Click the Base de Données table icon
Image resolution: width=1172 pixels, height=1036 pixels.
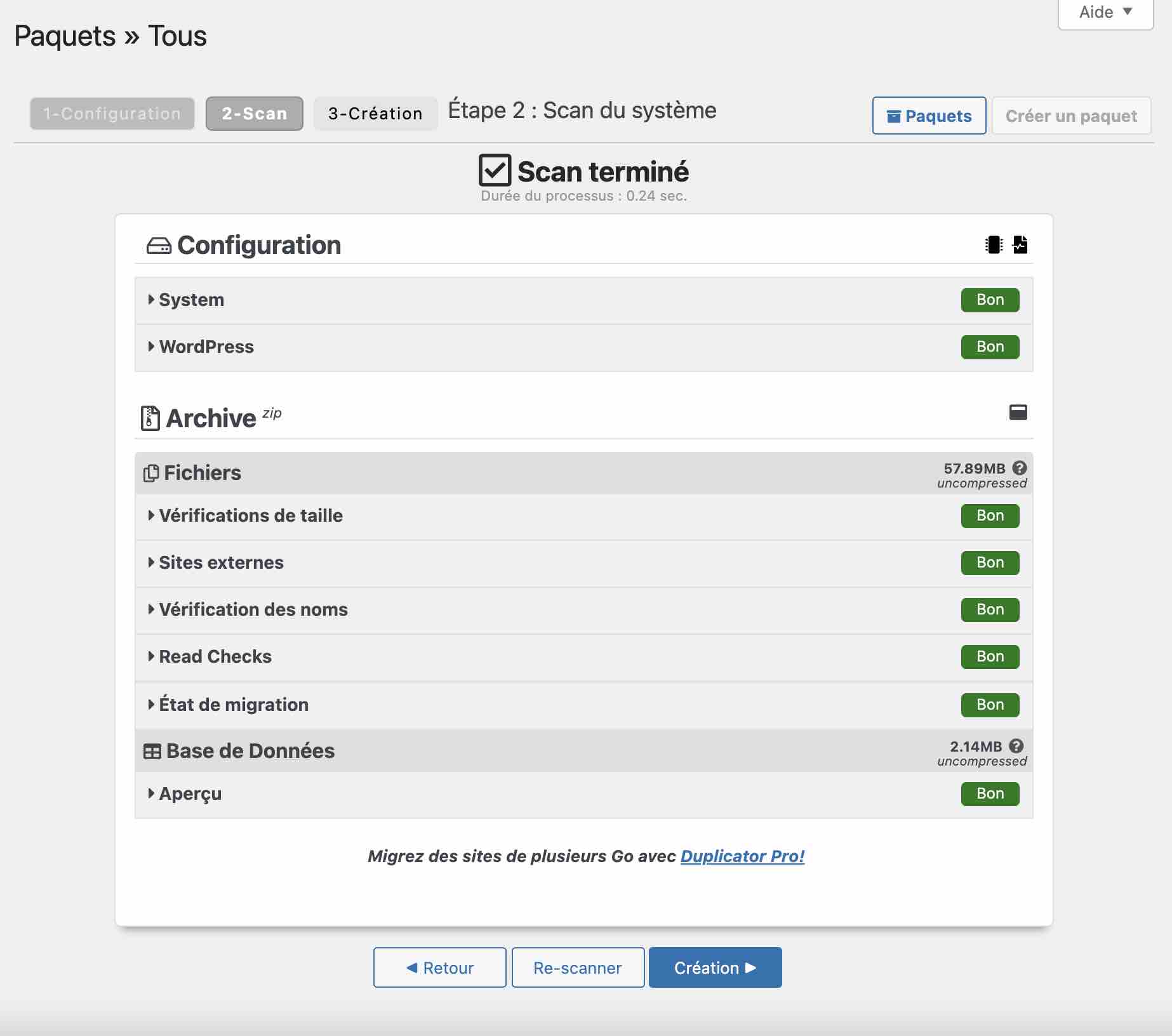(x=152, y=752)
